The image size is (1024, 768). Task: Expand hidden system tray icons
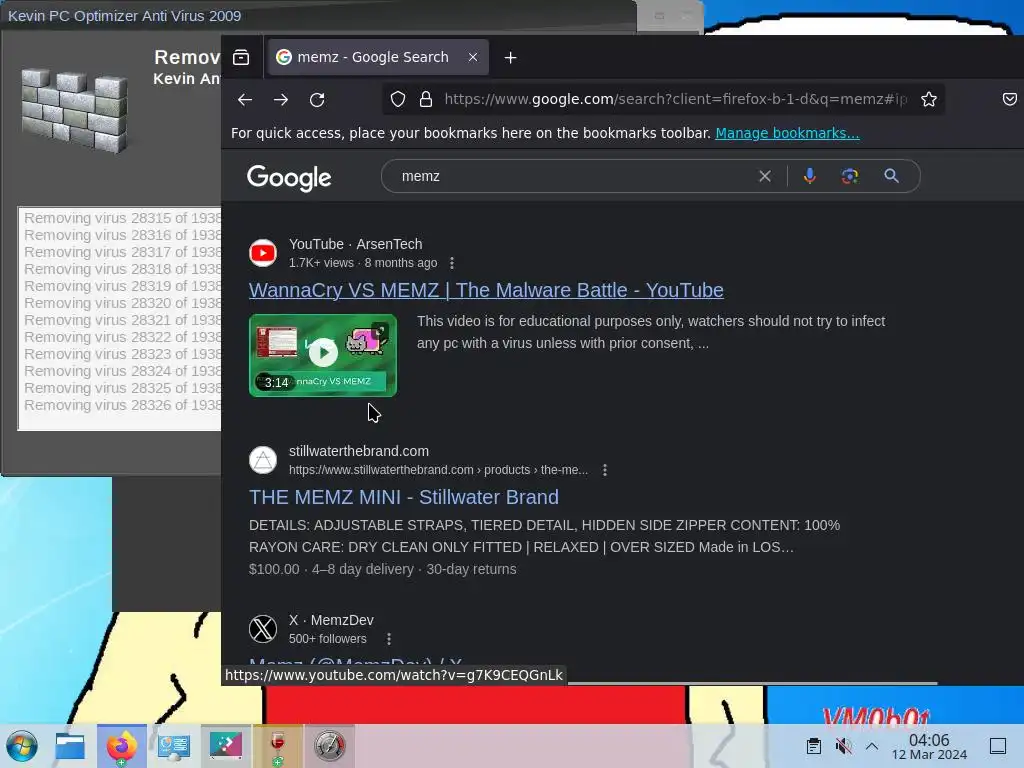(872, 746)
